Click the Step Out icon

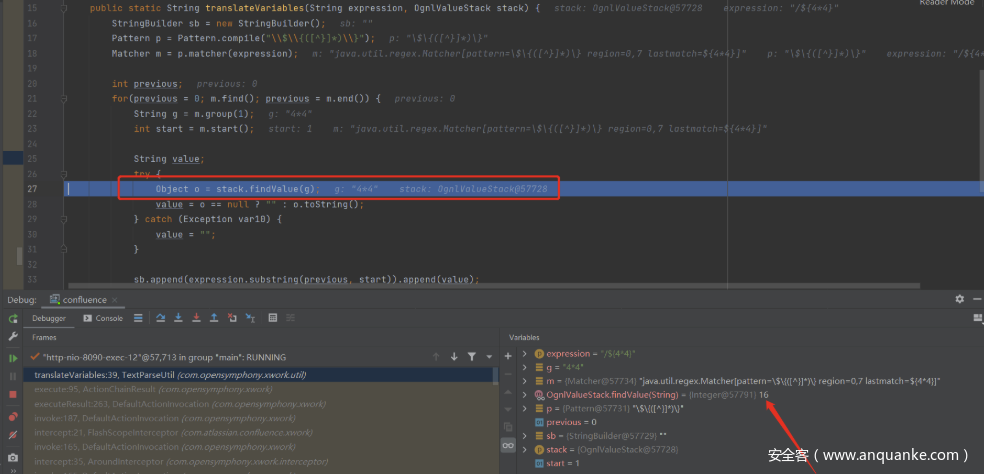tap(213, 318)
